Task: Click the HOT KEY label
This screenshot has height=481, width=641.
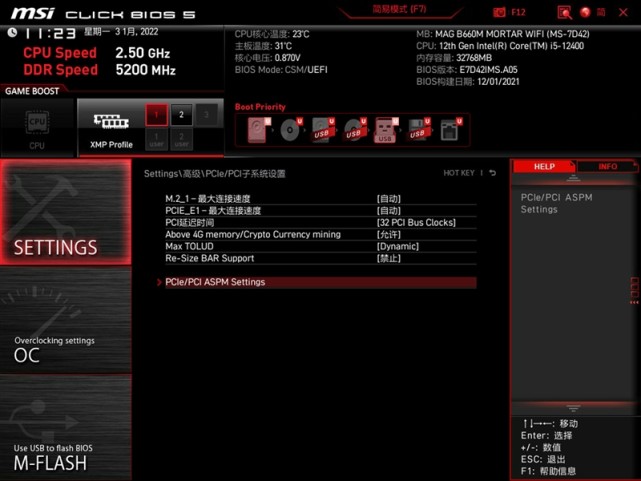Action: (x=459, y=173)
